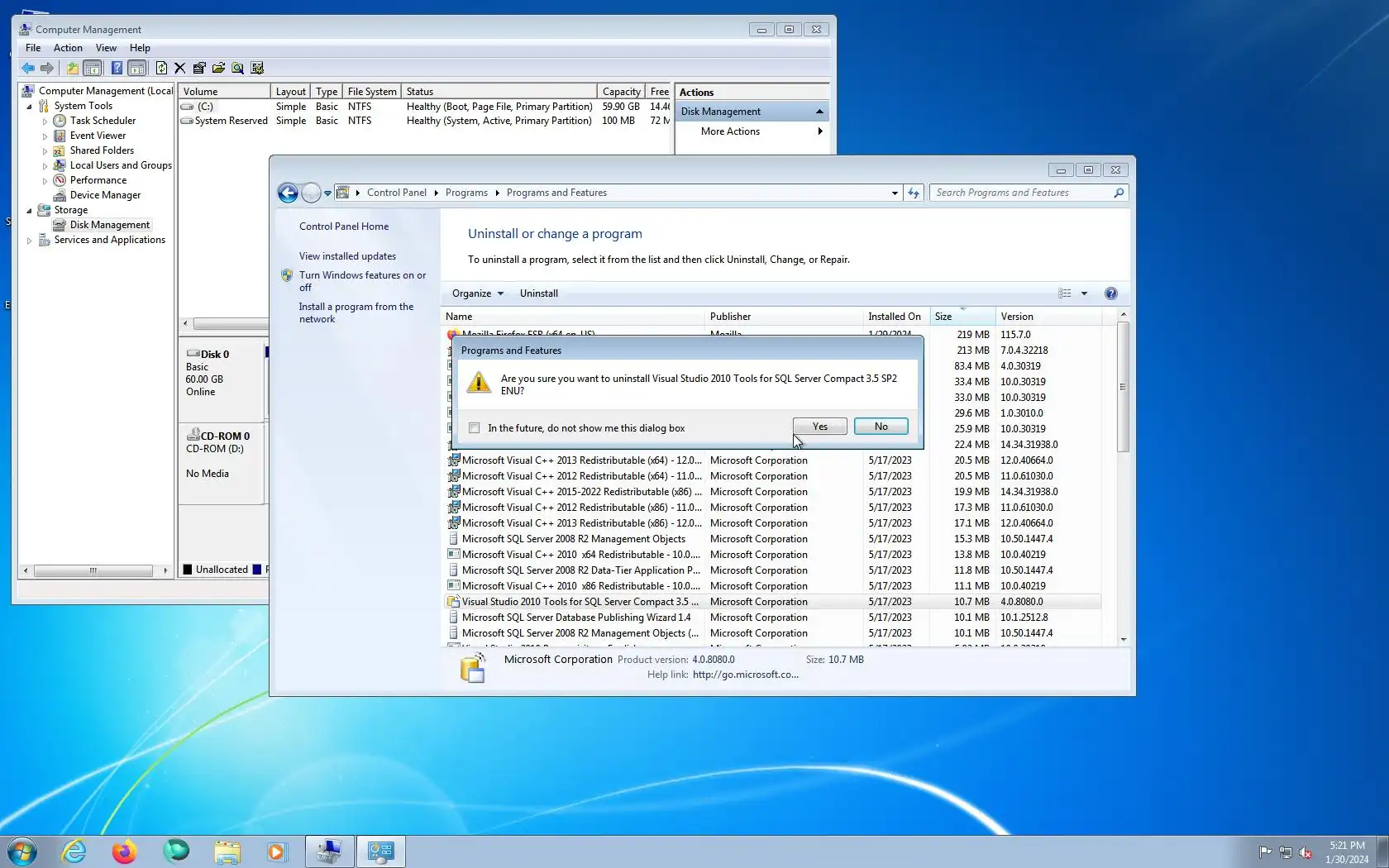Open the view options dropdown arrow
The image size is (1389, 868).
[1084, 293]
